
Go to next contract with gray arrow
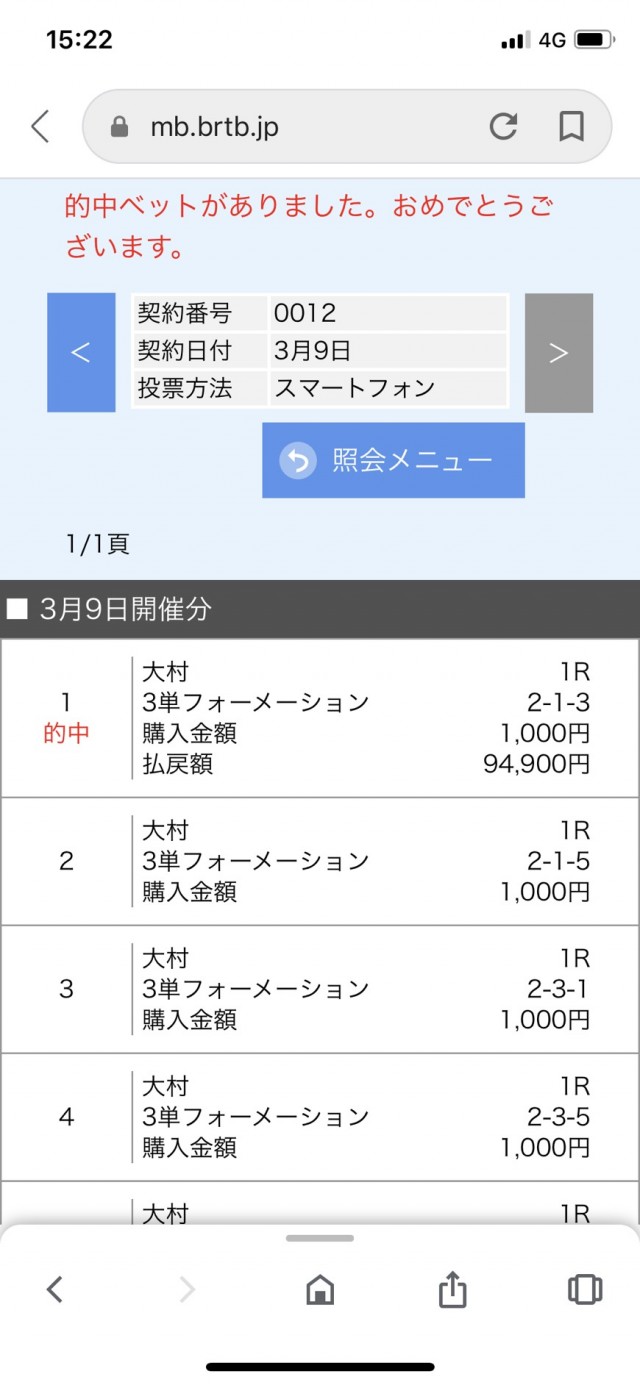[x=559, y=352]
